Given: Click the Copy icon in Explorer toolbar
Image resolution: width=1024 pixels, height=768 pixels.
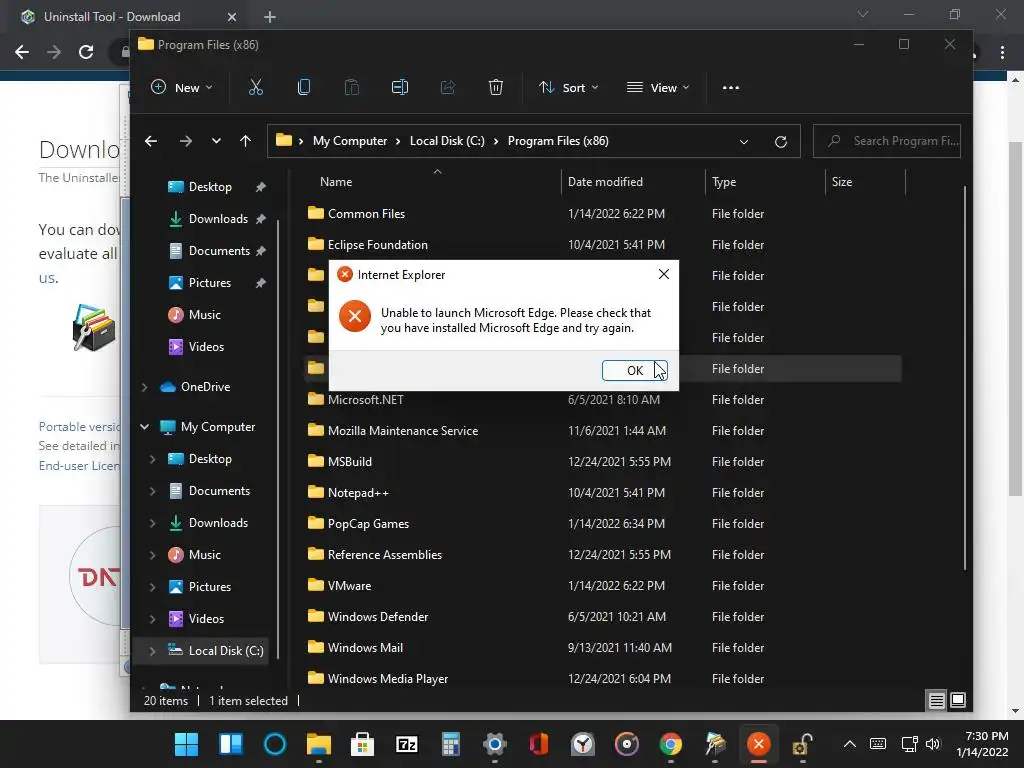Looking at the screenshot, I should point(304,88).
